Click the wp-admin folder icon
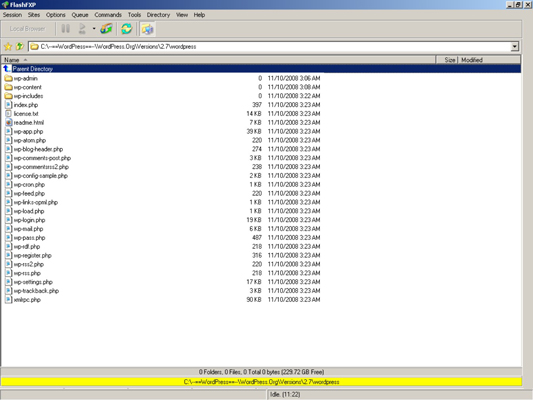The image size is (533, 400). 8,78
